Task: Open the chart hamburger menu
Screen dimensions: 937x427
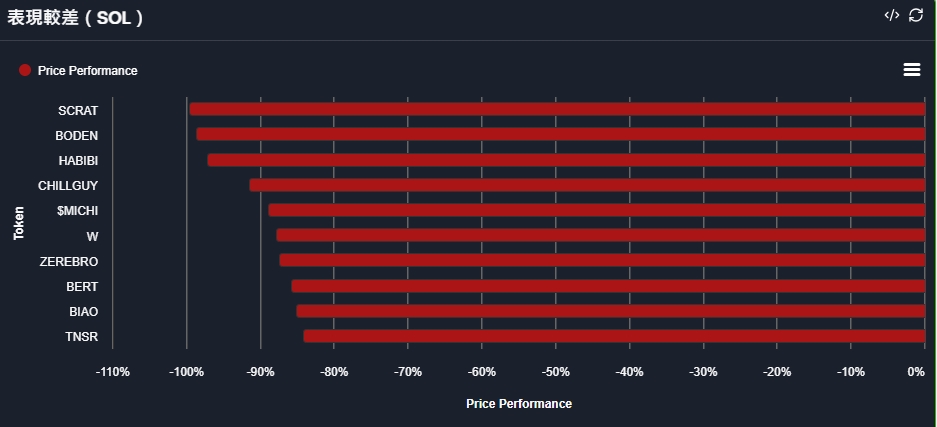Action: pyautogui.click(x=911, y=69)
